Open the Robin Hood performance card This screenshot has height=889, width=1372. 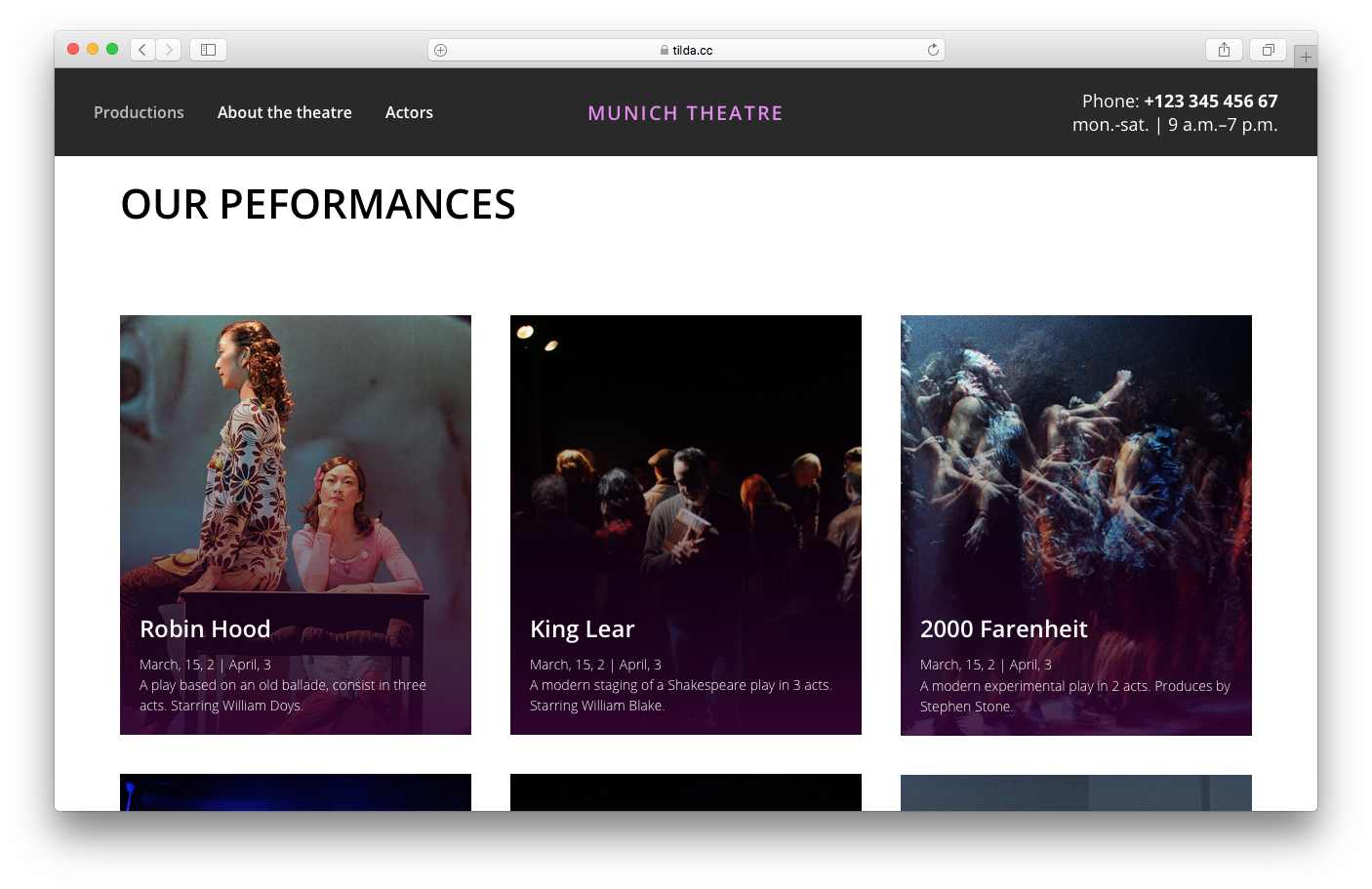[x=296, y=488]
